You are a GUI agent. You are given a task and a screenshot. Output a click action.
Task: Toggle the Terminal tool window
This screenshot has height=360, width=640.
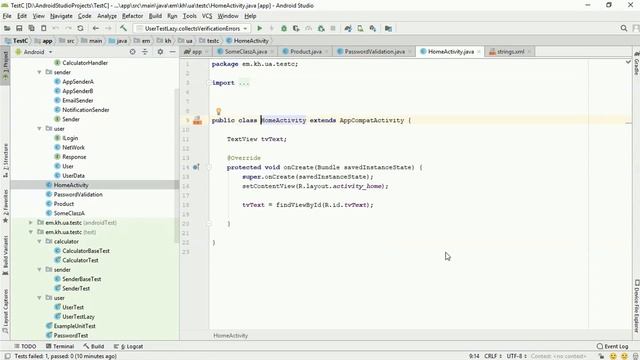click(60, 346)
